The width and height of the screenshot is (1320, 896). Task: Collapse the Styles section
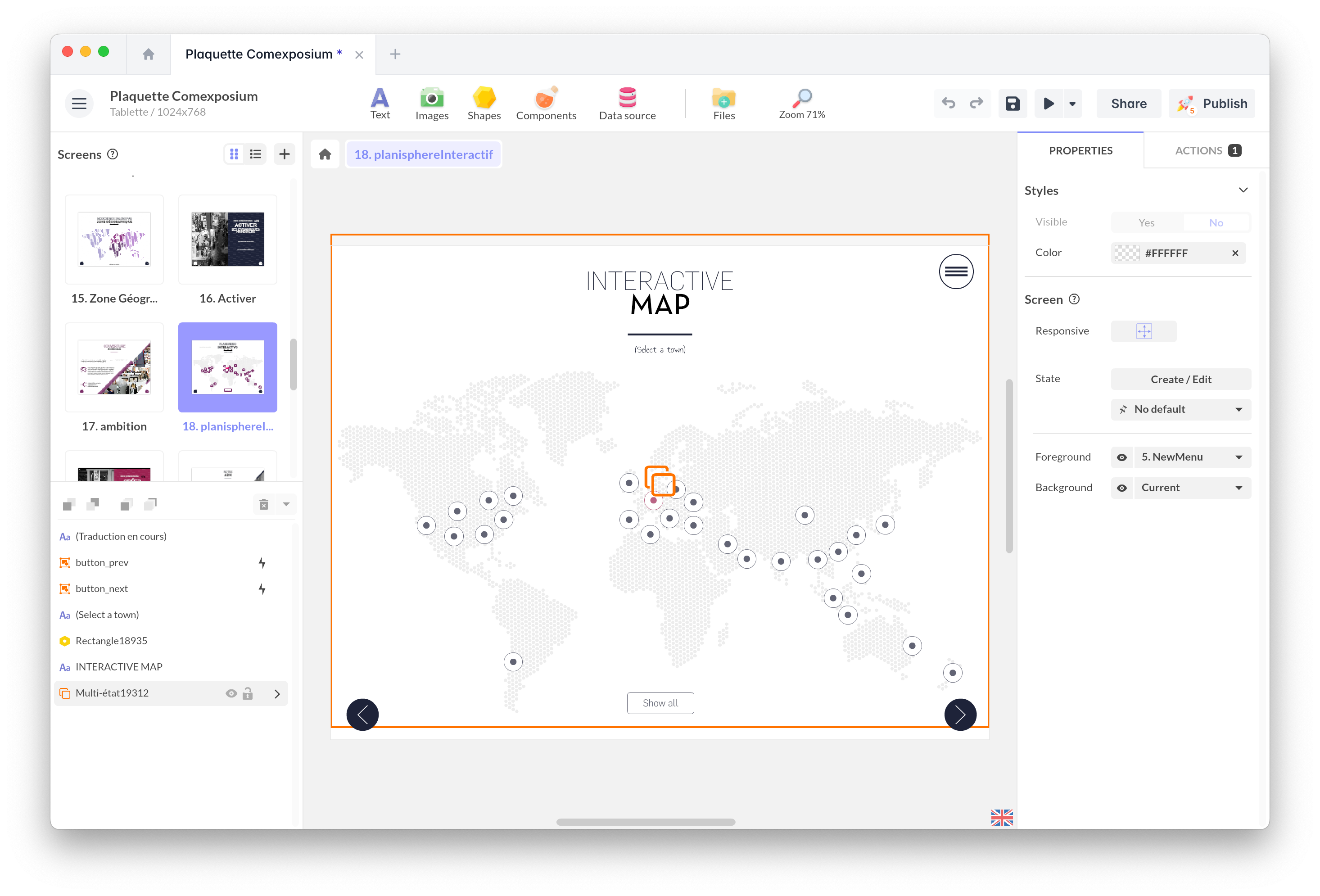pos(1243,190)
